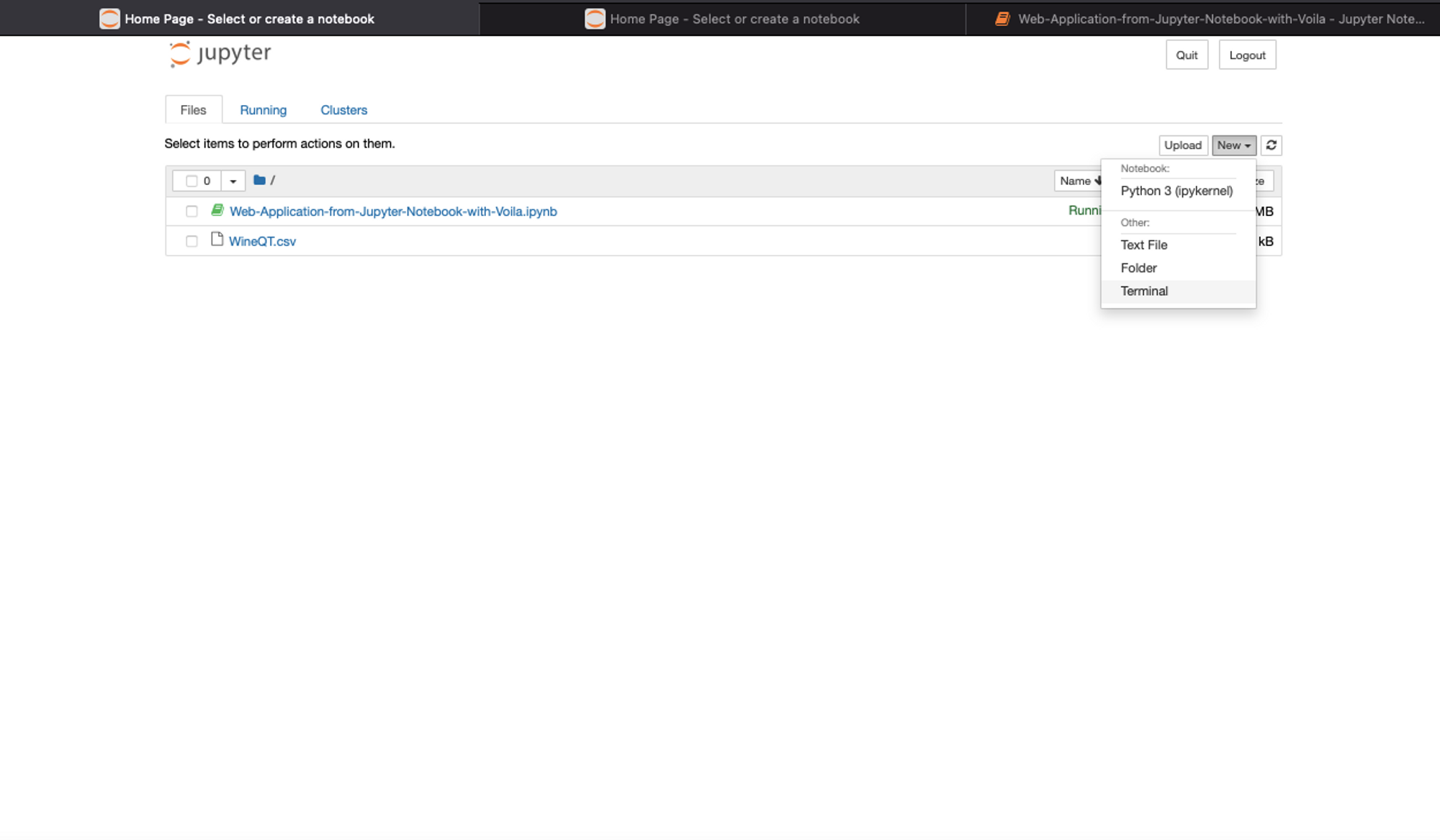Click the selected count '0' label
Viewport: 1440px width, 840px height.
coord(207,181)
